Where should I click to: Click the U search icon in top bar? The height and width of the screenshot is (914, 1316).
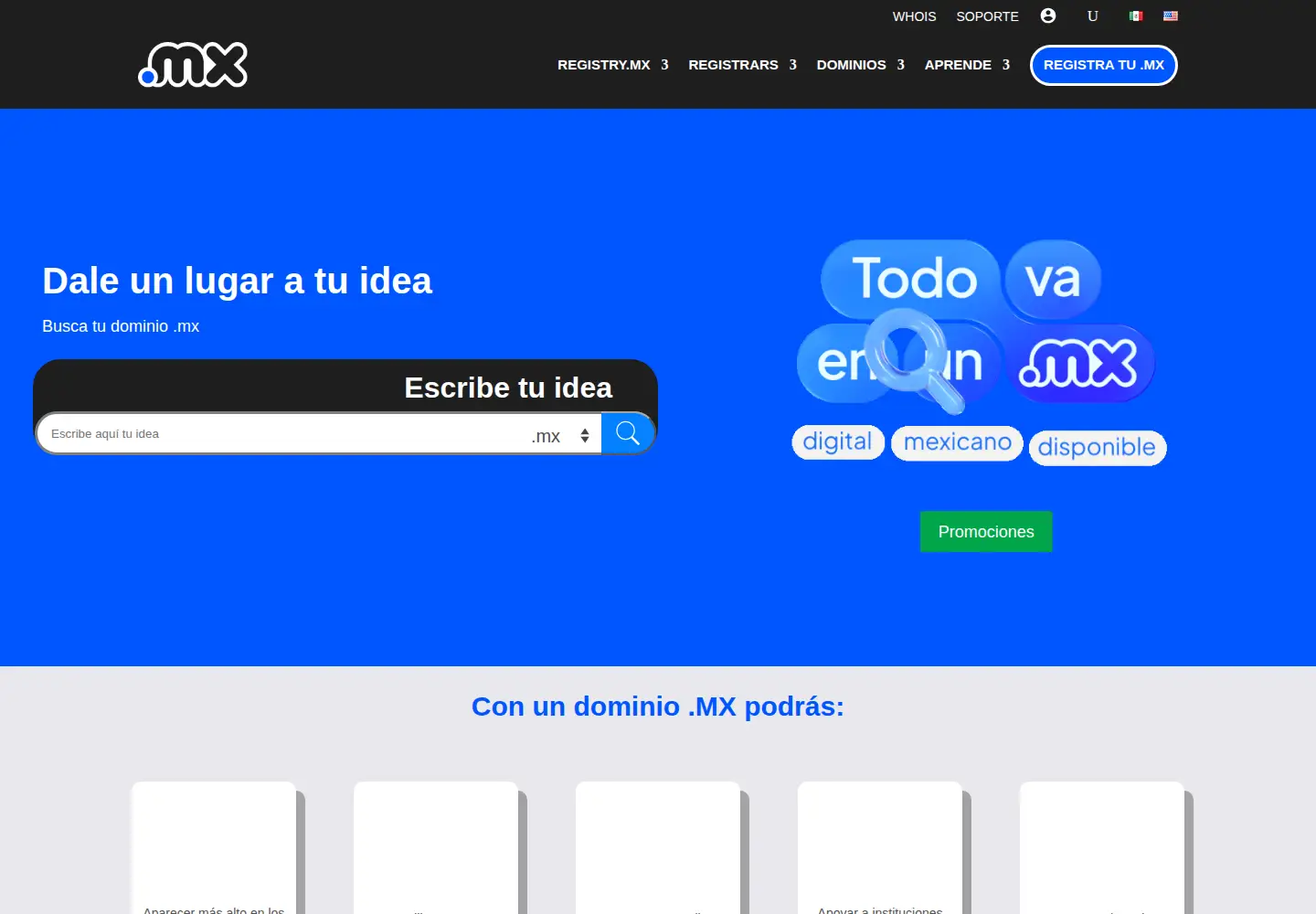1092,16
